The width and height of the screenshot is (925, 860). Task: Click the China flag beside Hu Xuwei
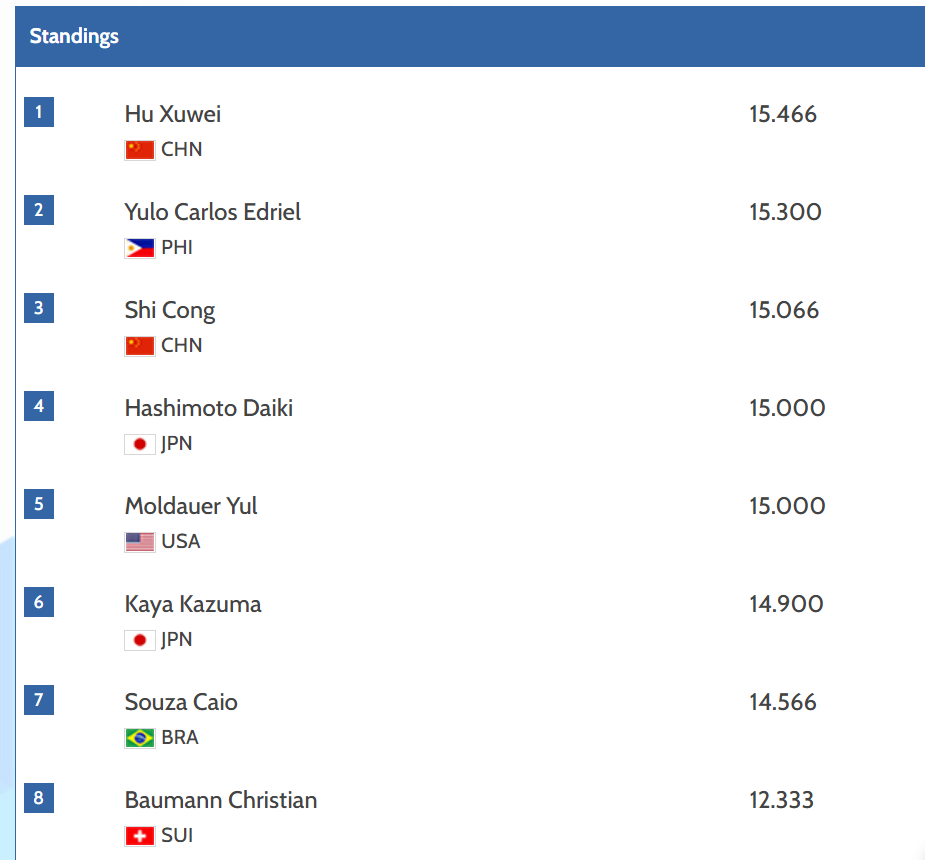pyautogui.click(x=139, y=150)
